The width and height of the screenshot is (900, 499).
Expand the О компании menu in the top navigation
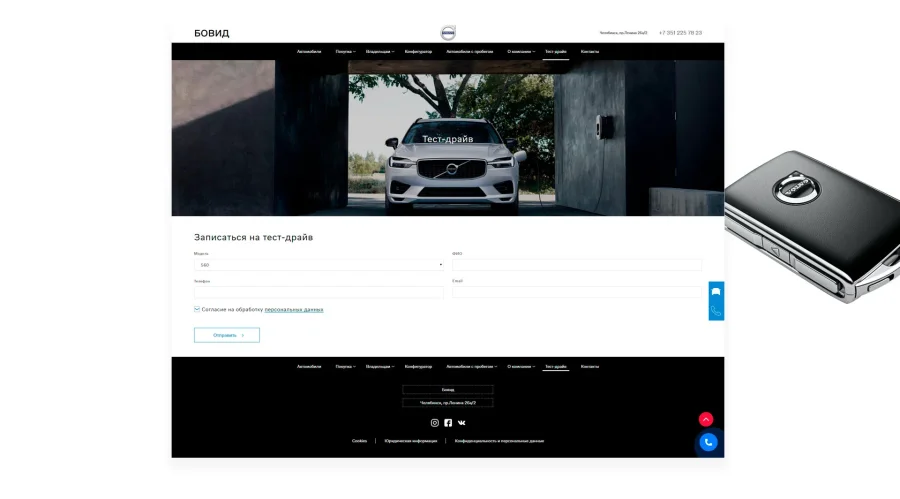(521, 52)
